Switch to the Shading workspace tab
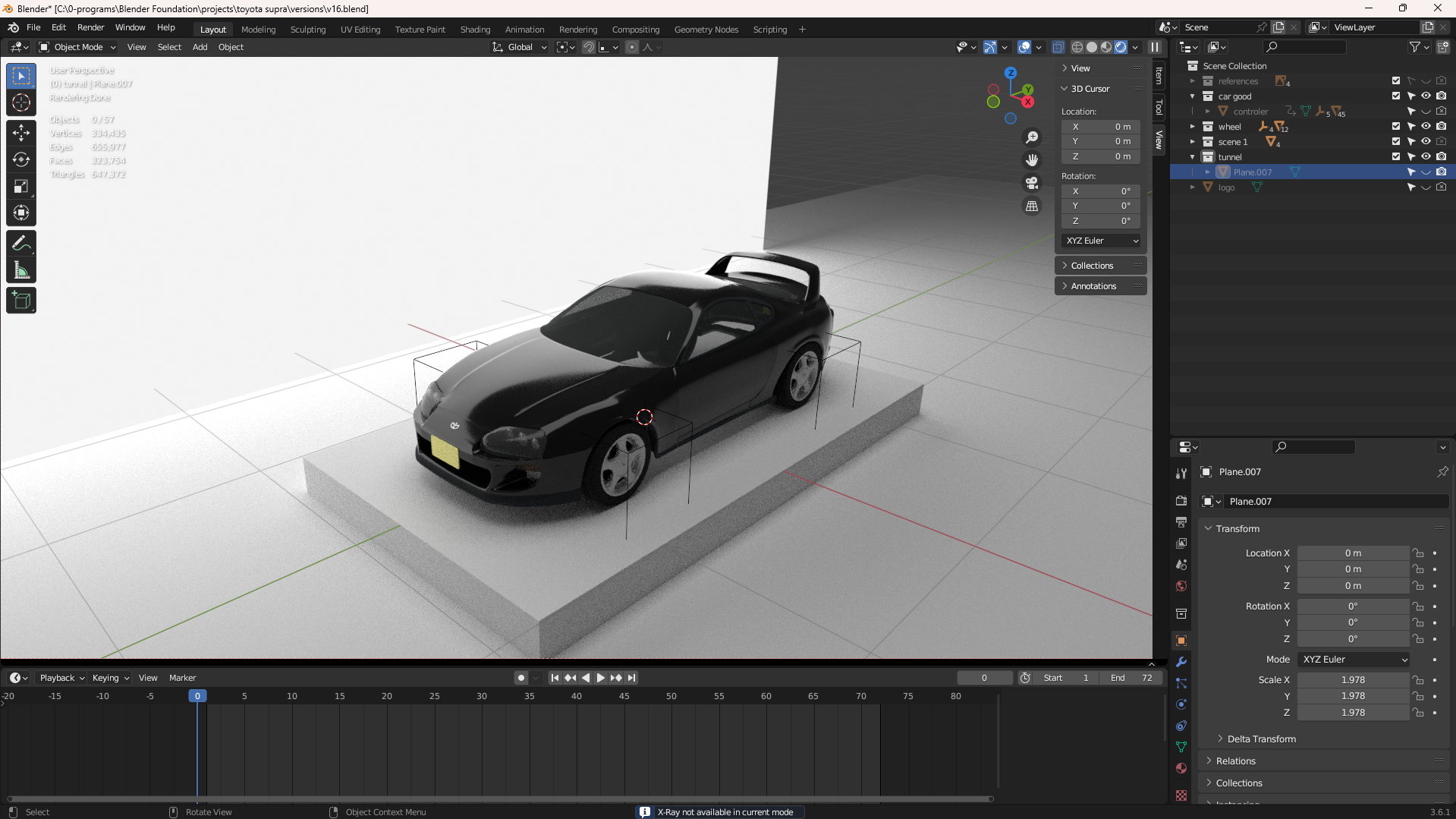 tap(475, 30)
